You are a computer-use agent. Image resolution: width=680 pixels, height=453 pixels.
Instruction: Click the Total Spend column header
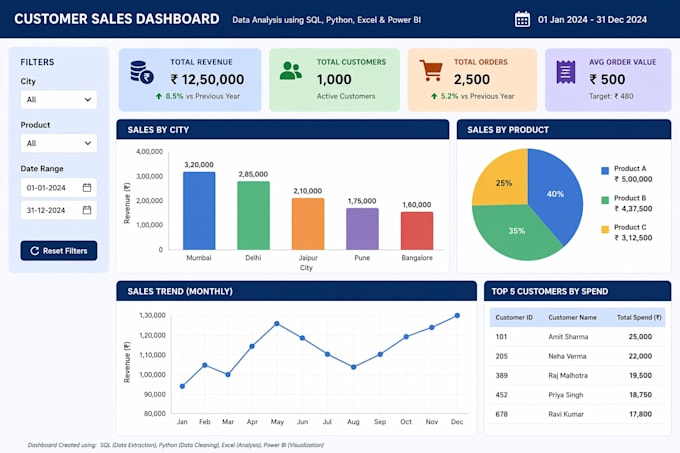click(639, 317)
